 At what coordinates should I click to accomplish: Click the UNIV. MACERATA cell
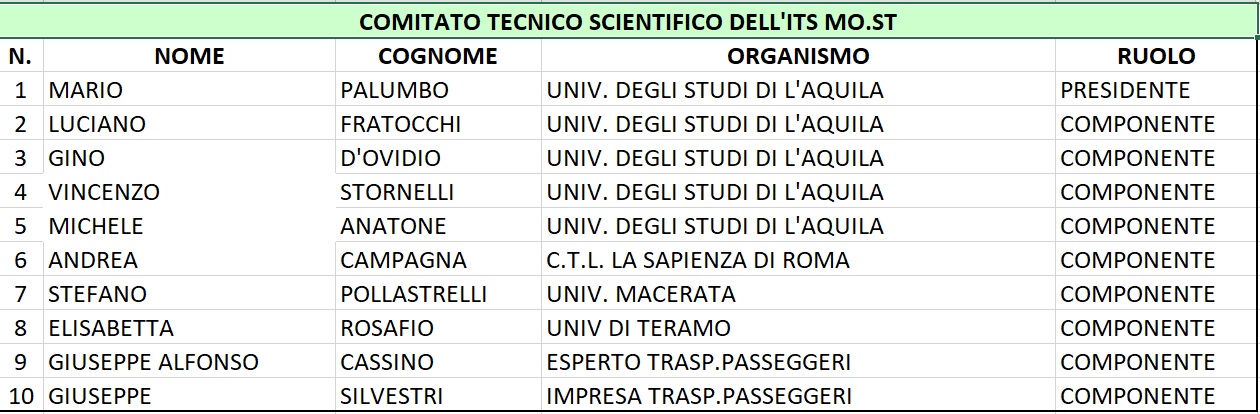coord(798,294)
